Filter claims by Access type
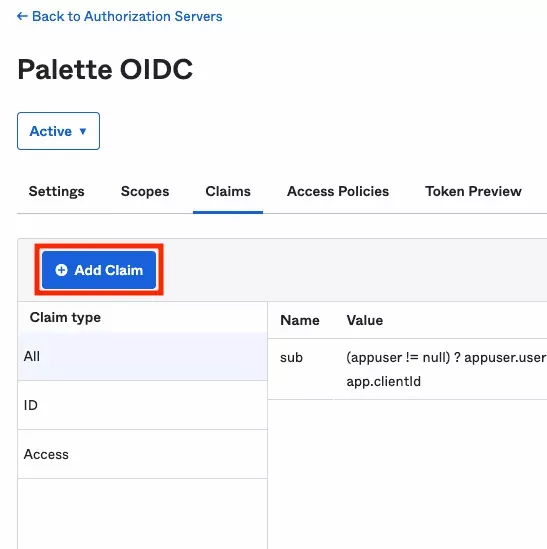 143,454
